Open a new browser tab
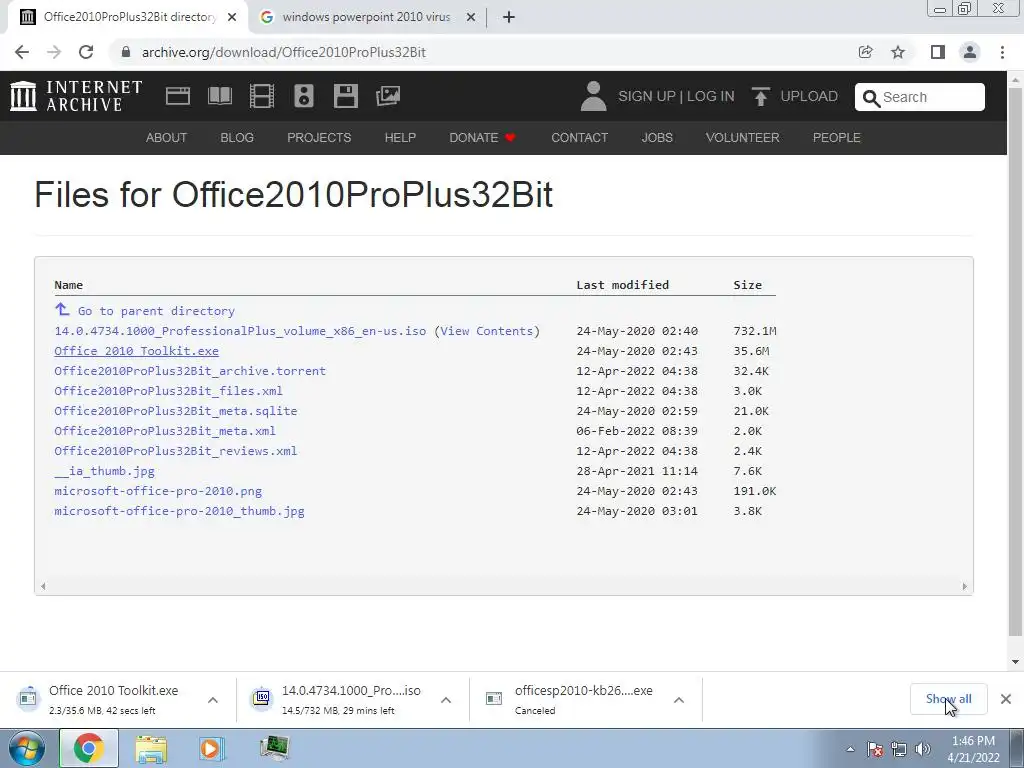1024x768 pixels. [x=509, y=18]
